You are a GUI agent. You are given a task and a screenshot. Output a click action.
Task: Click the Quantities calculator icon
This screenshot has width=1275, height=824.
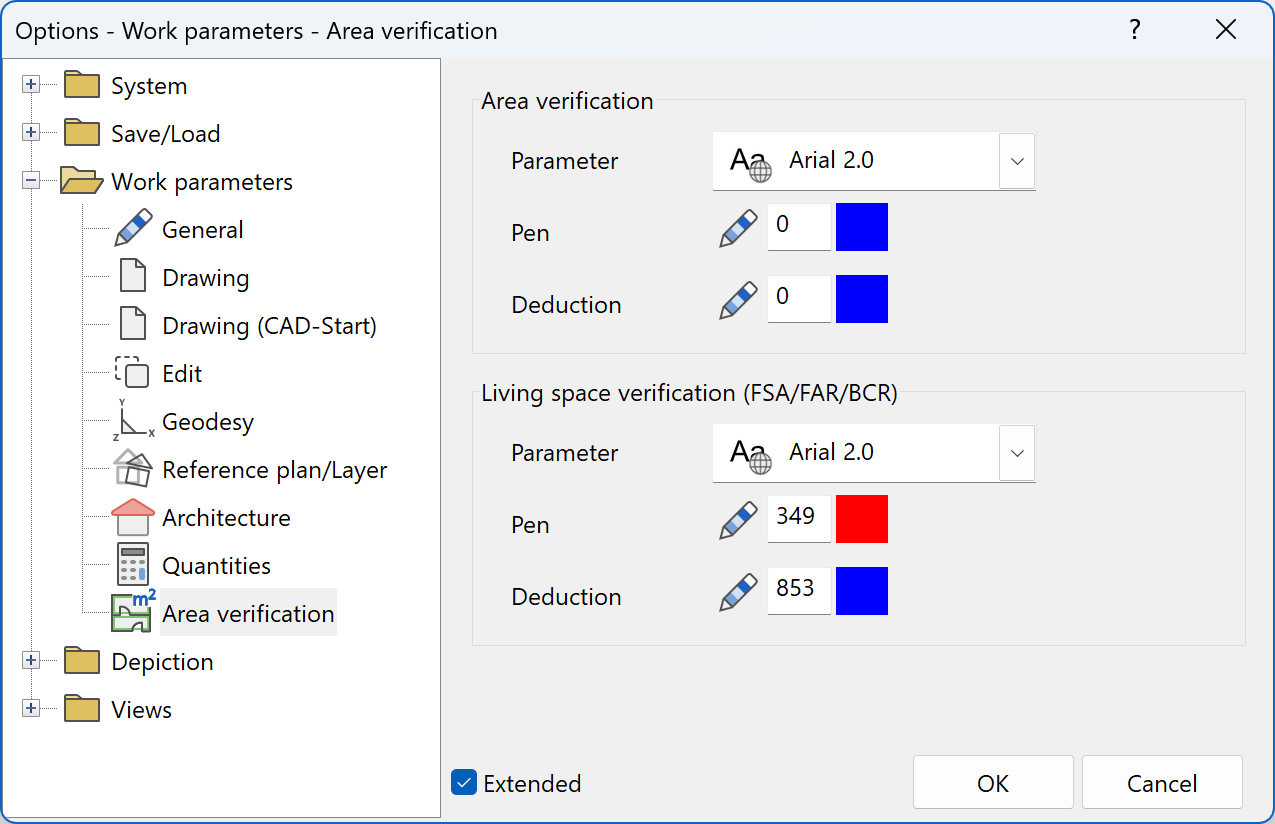(131, 565)
